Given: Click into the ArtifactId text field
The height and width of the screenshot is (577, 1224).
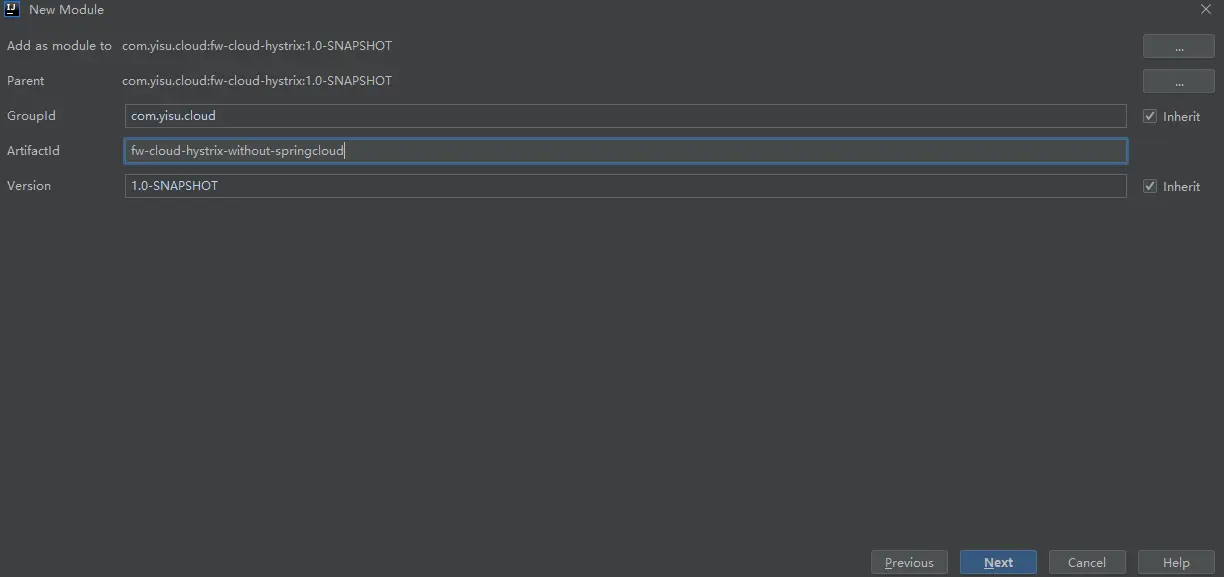Looking at the screenshot, I should point(625,151).
